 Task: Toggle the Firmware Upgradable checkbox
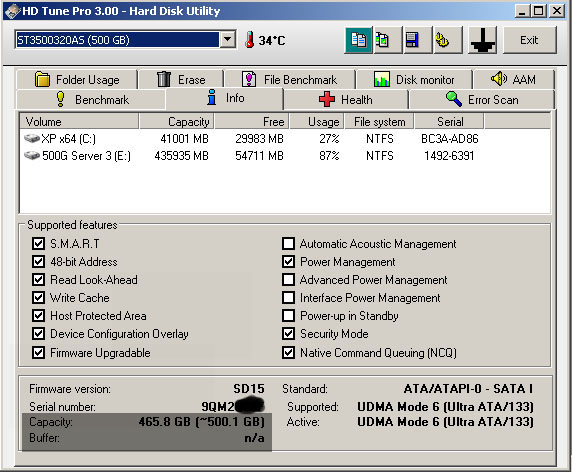[x=38, y=353]
